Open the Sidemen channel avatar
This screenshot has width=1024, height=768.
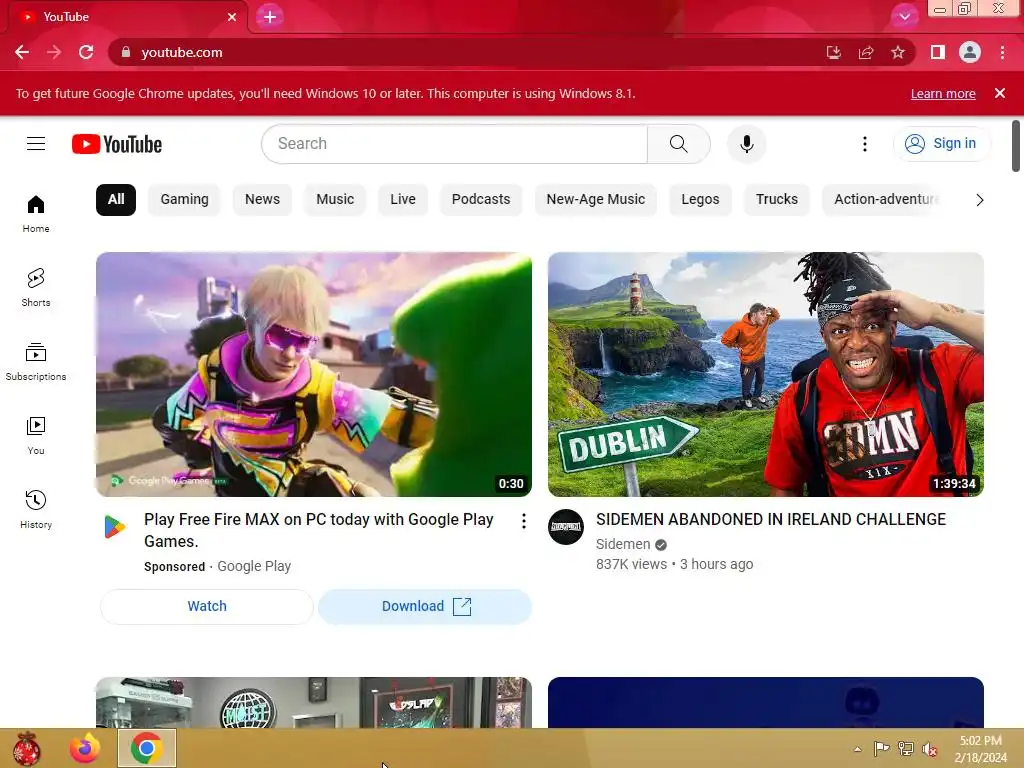(566, 527)
